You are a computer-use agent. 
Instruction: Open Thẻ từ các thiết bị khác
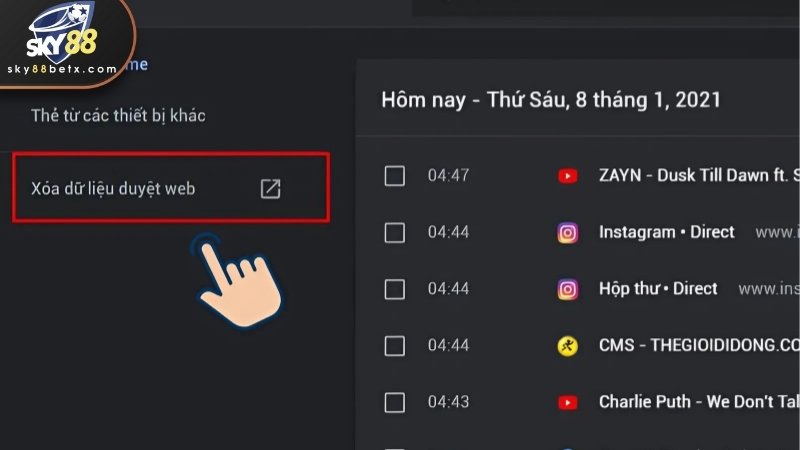118,115
